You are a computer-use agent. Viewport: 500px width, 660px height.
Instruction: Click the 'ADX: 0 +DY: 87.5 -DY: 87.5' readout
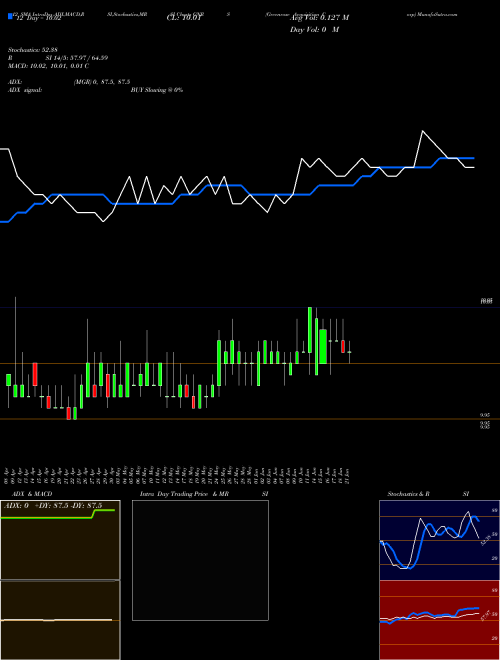(x=53, y=506)
